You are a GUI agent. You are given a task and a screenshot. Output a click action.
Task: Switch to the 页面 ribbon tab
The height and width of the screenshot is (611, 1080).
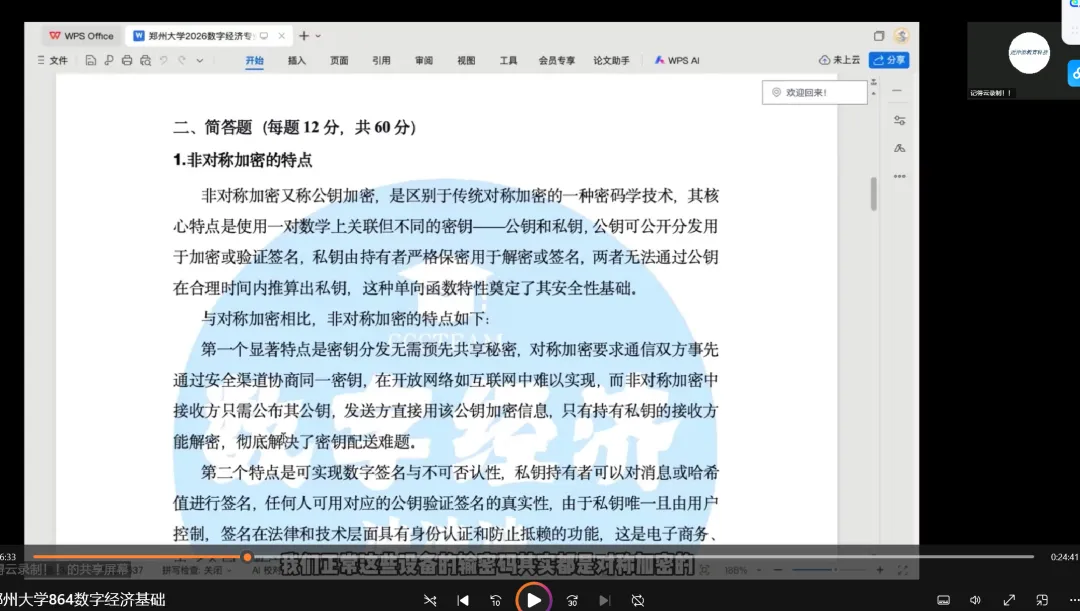pos(339,61)
